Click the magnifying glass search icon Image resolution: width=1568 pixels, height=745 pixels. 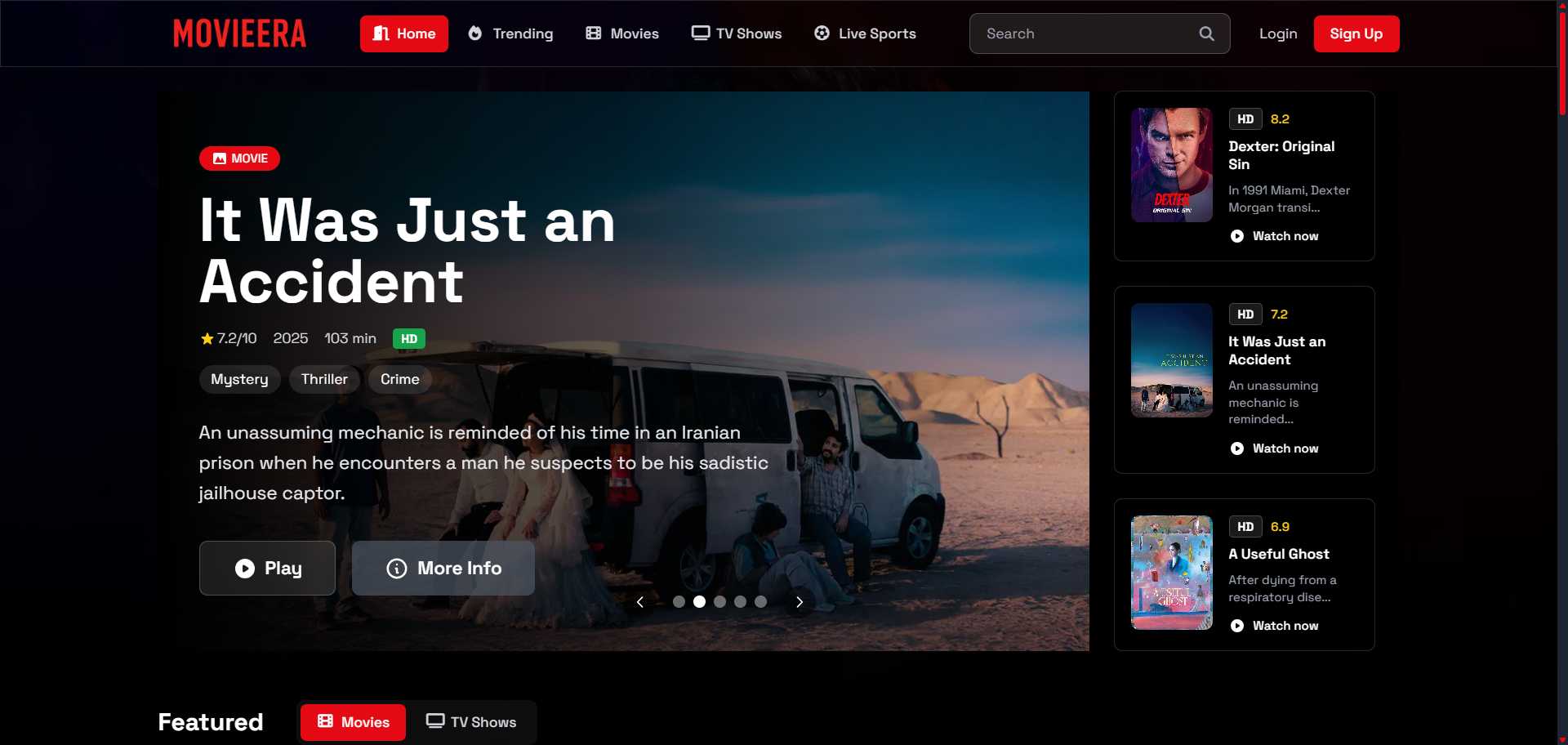[1206, 33]
